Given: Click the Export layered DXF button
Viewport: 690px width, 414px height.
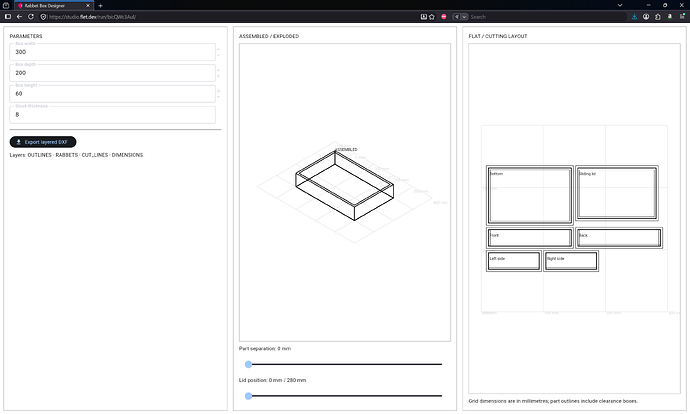Looking at the screenshot, I should pos(43,142).
